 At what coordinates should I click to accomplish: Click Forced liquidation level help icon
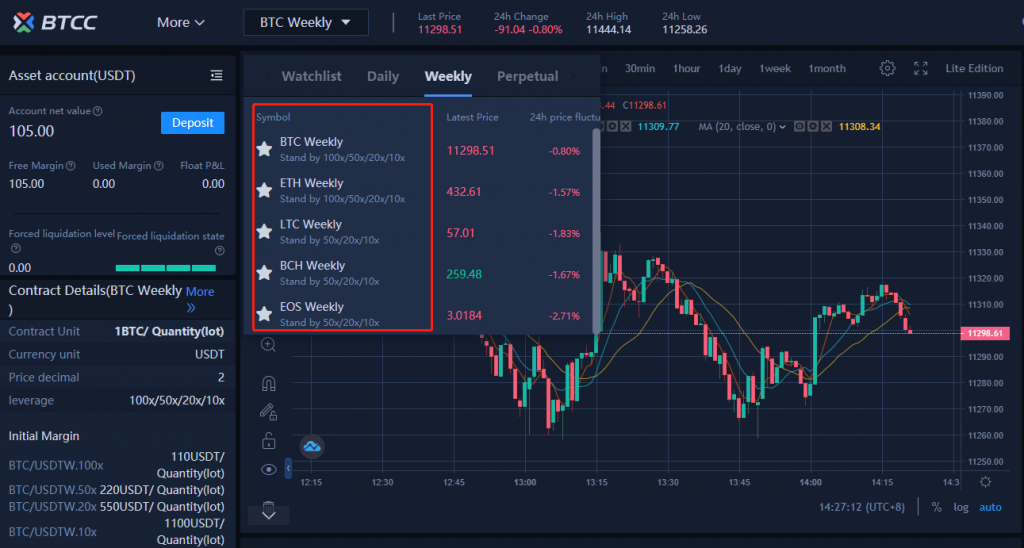pos(16,249)
